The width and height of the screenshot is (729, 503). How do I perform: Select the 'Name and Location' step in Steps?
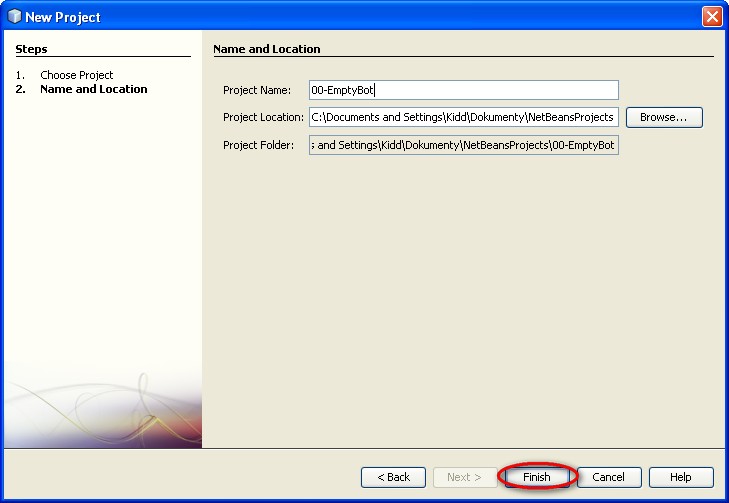(94, 89)
